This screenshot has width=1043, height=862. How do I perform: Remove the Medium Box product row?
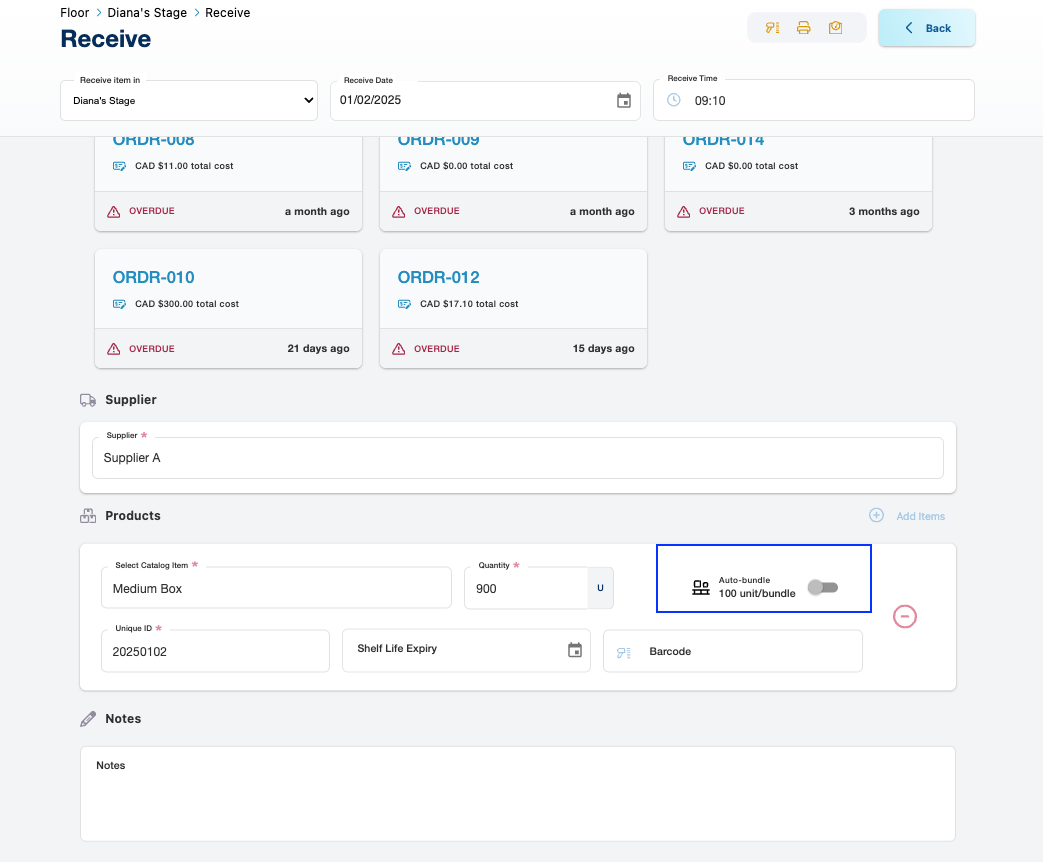point(904,617)
